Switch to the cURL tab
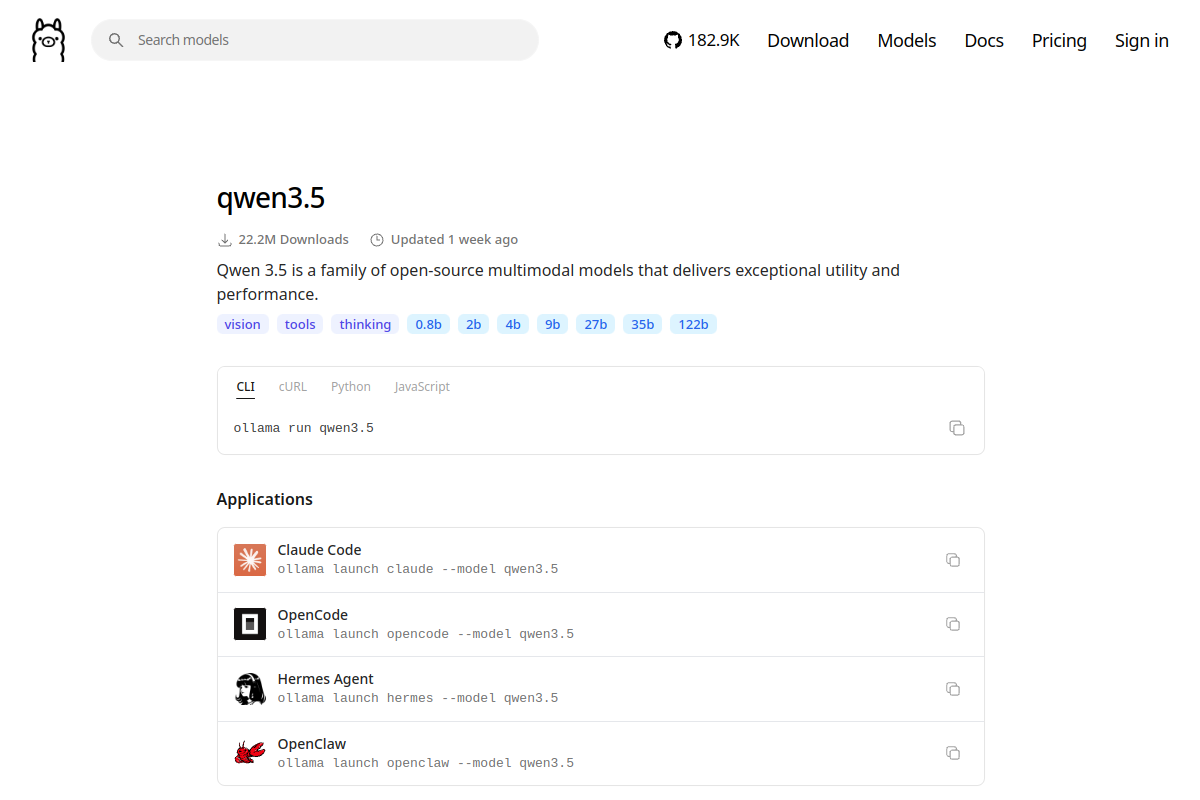Viewport: 1200px width, 800px height. (x=293, y=387)
